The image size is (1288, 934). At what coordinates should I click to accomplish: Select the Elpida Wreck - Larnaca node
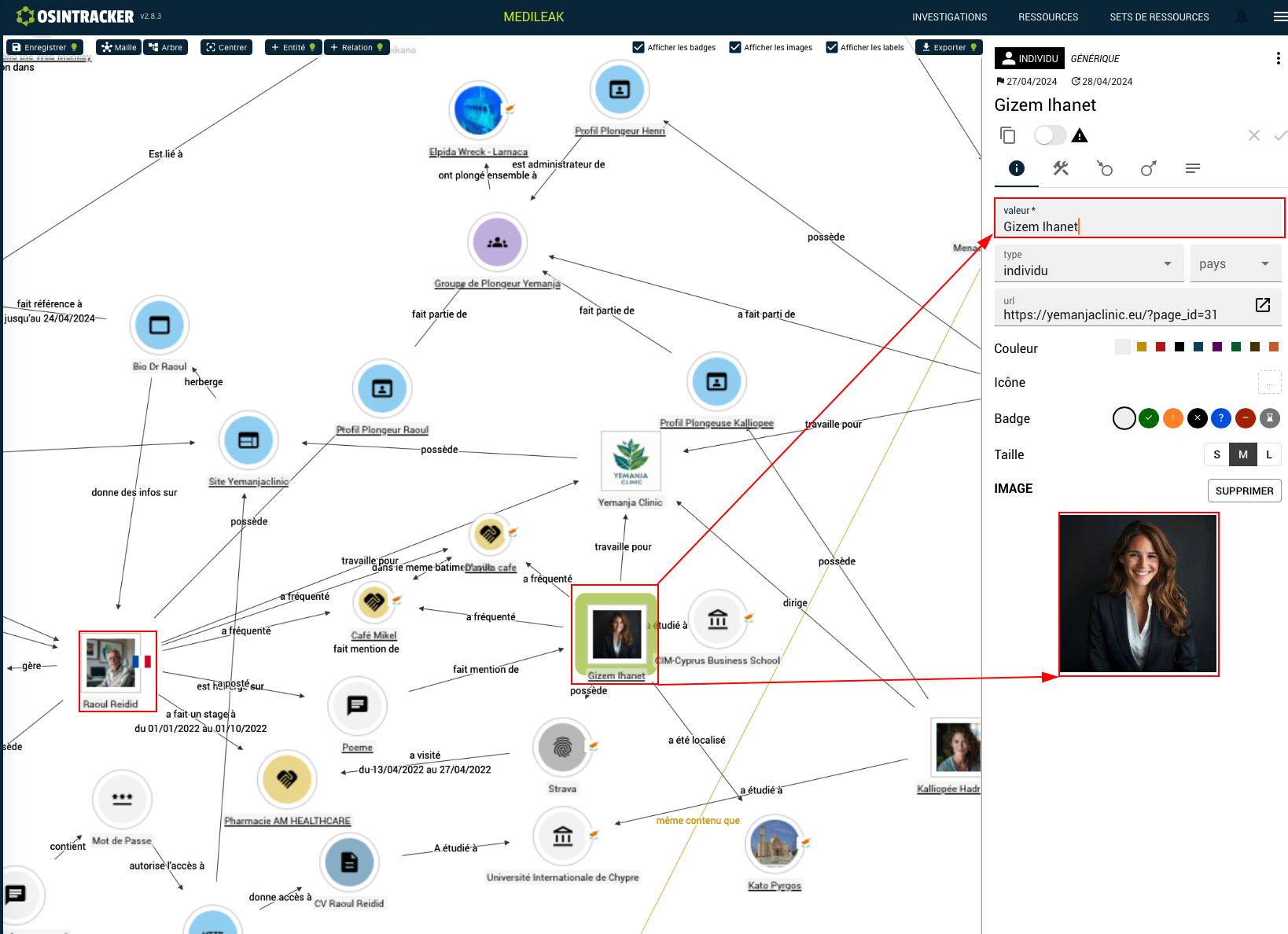click(478, 110)
